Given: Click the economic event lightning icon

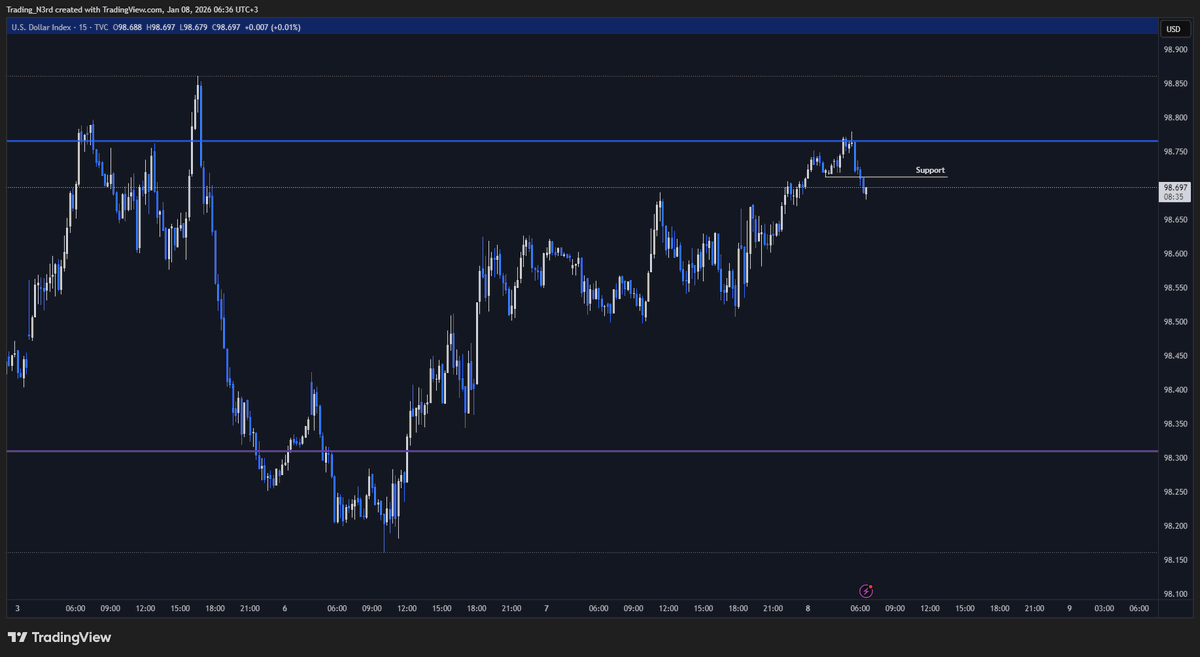Looking at the screenshot, I should pyautogui.click(x=867, y=592).
